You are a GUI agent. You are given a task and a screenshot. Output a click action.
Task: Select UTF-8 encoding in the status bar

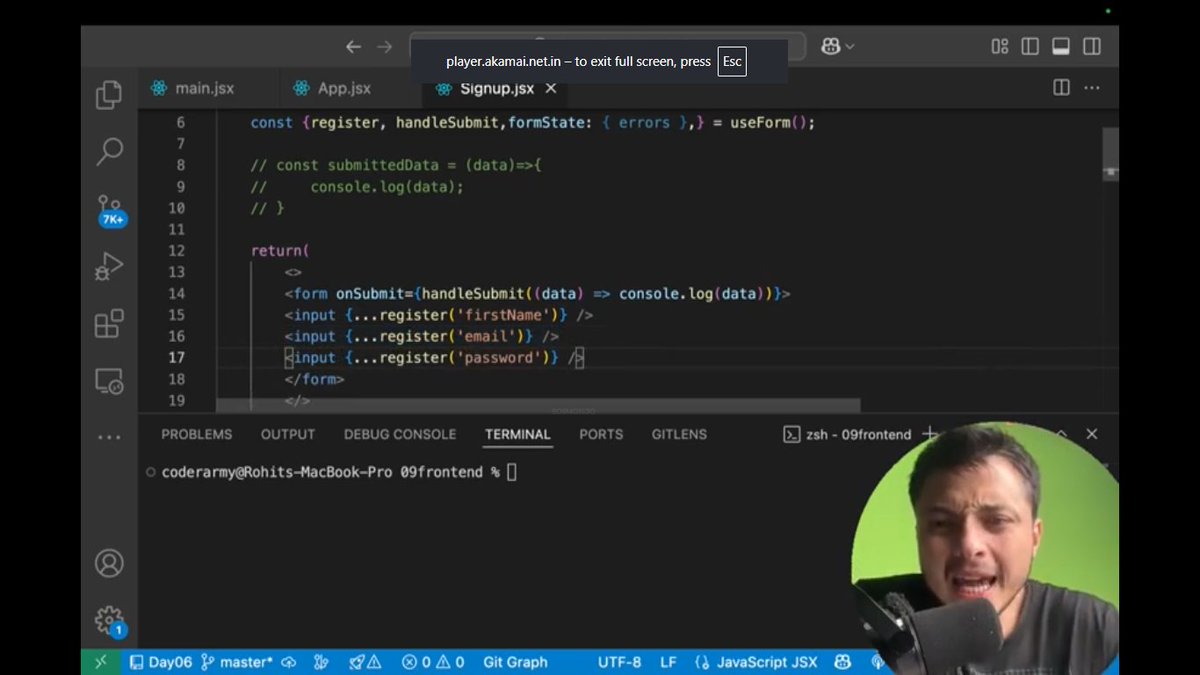(620, 661)
